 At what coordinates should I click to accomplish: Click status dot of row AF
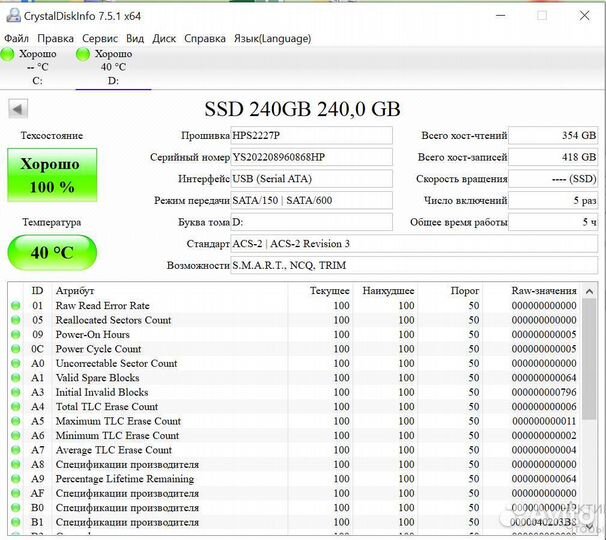(15, 493)
